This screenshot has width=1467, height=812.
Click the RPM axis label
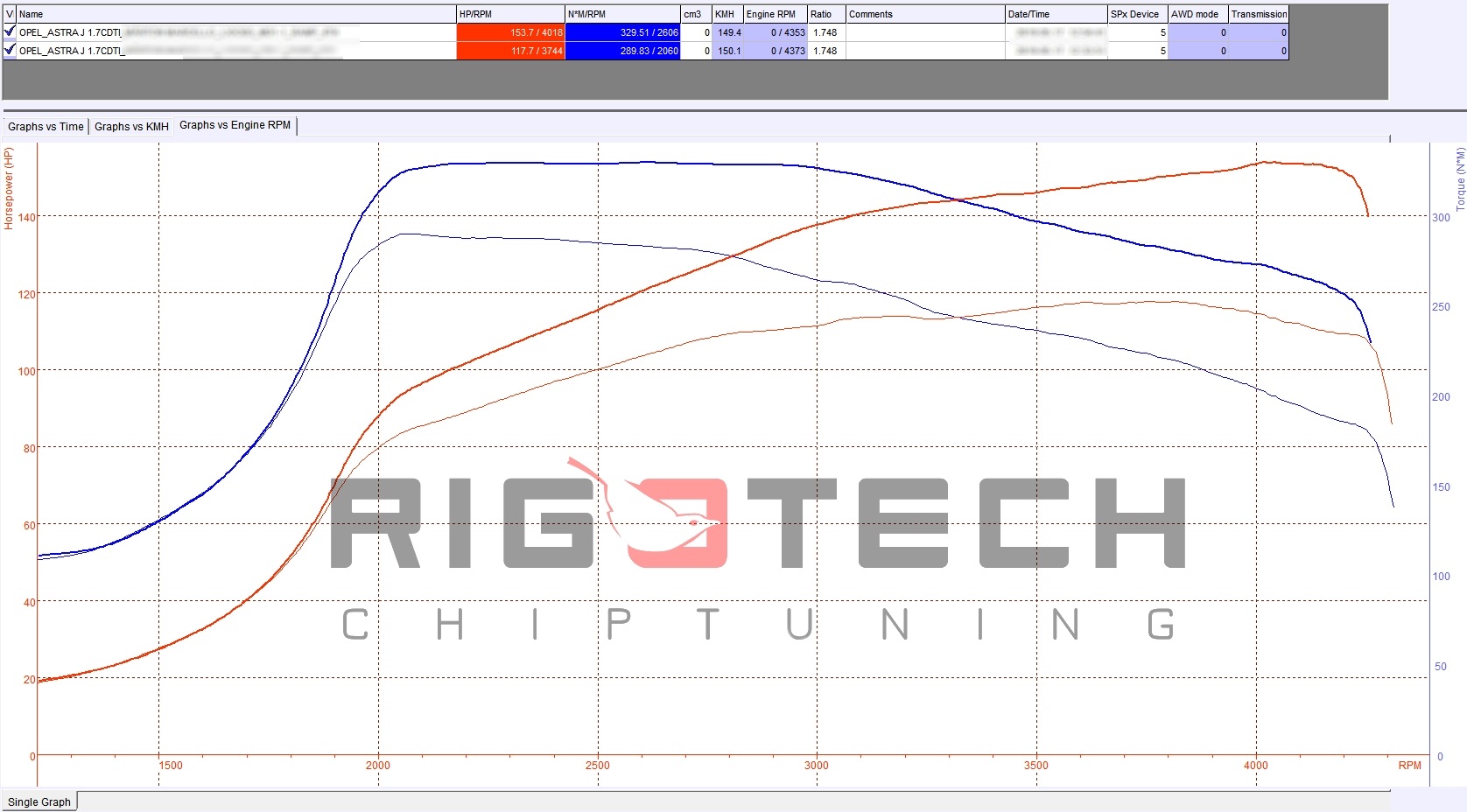(x=1409, y=765)
